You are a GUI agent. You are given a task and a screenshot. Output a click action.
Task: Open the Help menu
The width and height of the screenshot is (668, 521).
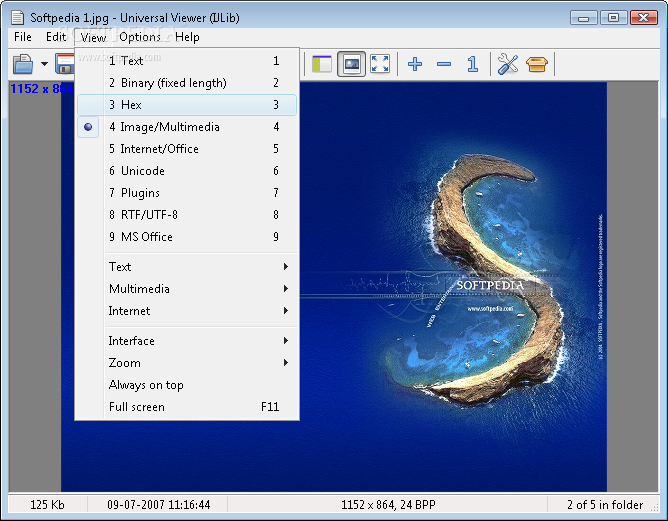pyautogui.click(x=187, y=37)
